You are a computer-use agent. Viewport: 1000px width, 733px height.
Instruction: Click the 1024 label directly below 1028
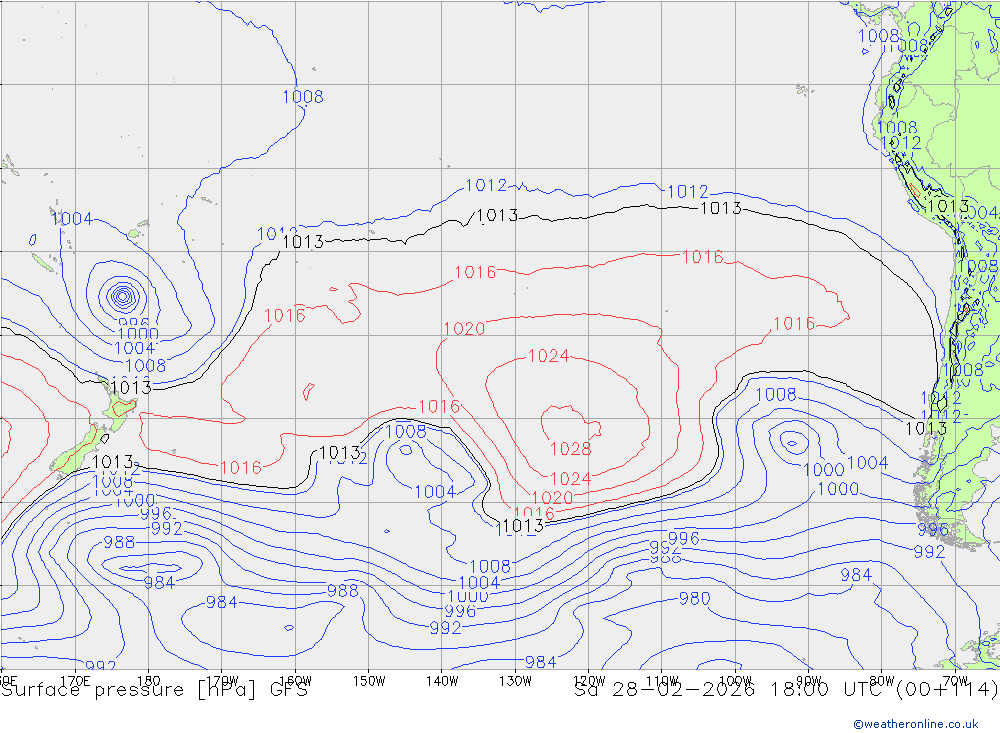coord(570,478)
